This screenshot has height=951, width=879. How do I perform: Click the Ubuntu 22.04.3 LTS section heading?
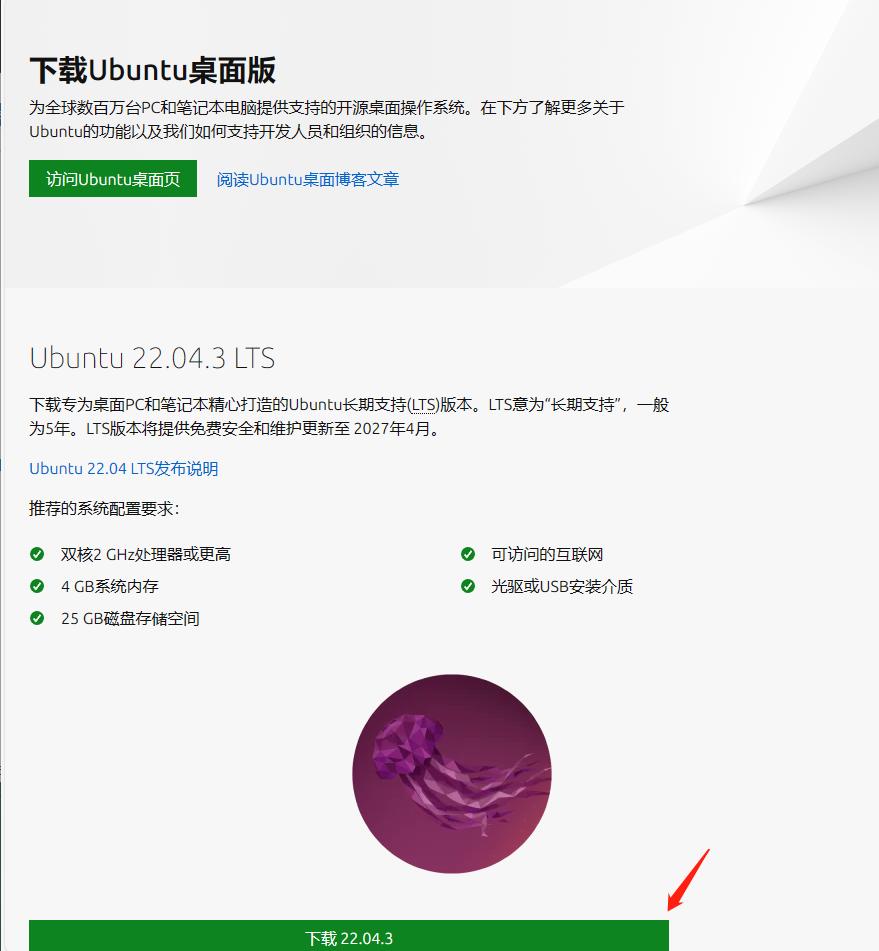point(152,358)
